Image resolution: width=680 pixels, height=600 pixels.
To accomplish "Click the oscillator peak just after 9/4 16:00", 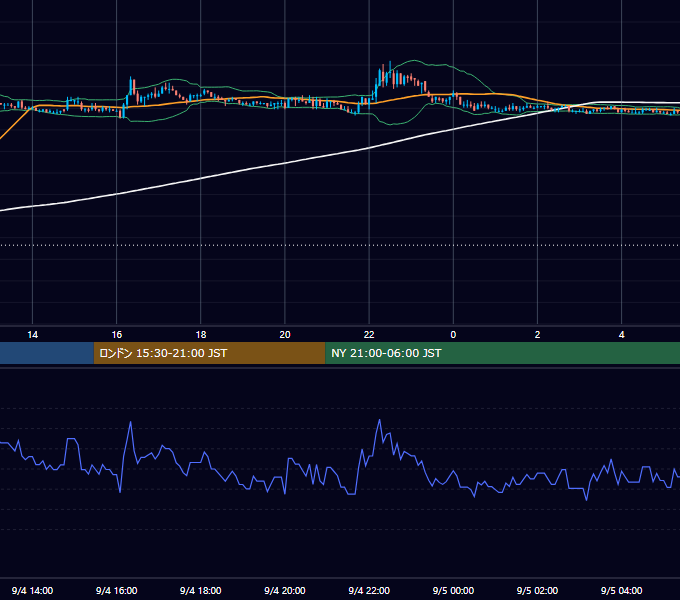I will point(131,422).
